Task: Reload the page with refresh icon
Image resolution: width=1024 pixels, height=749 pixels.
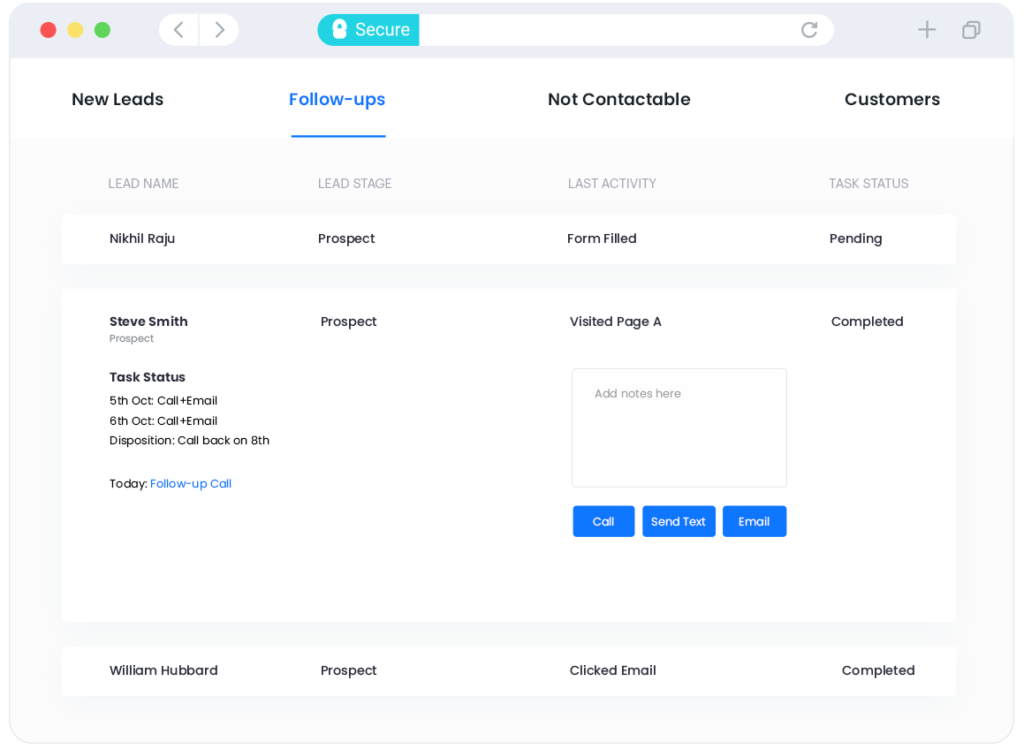Action: (809, 30)
